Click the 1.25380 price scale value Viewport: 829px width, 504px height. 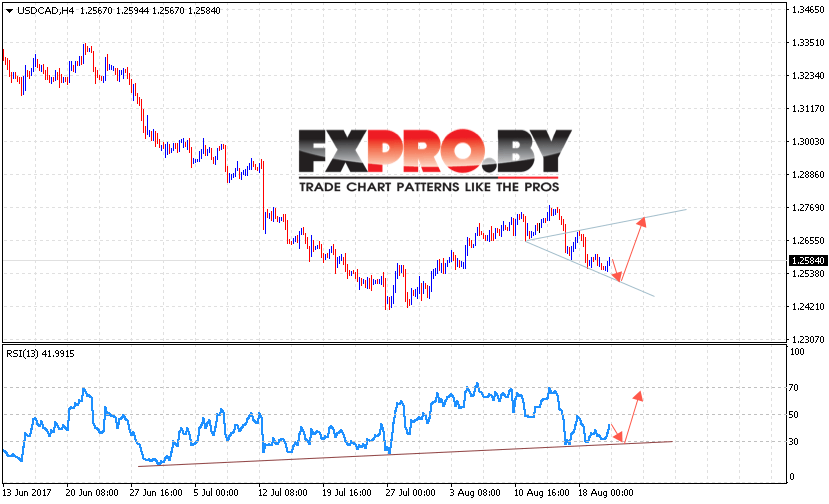point(808,273)
